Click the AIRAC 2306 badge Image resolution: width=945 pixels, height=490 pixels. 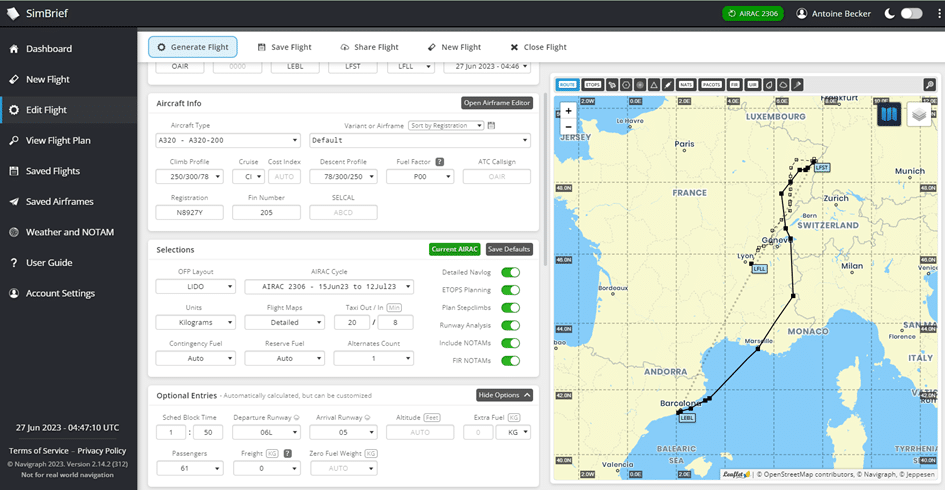[753, 13]
